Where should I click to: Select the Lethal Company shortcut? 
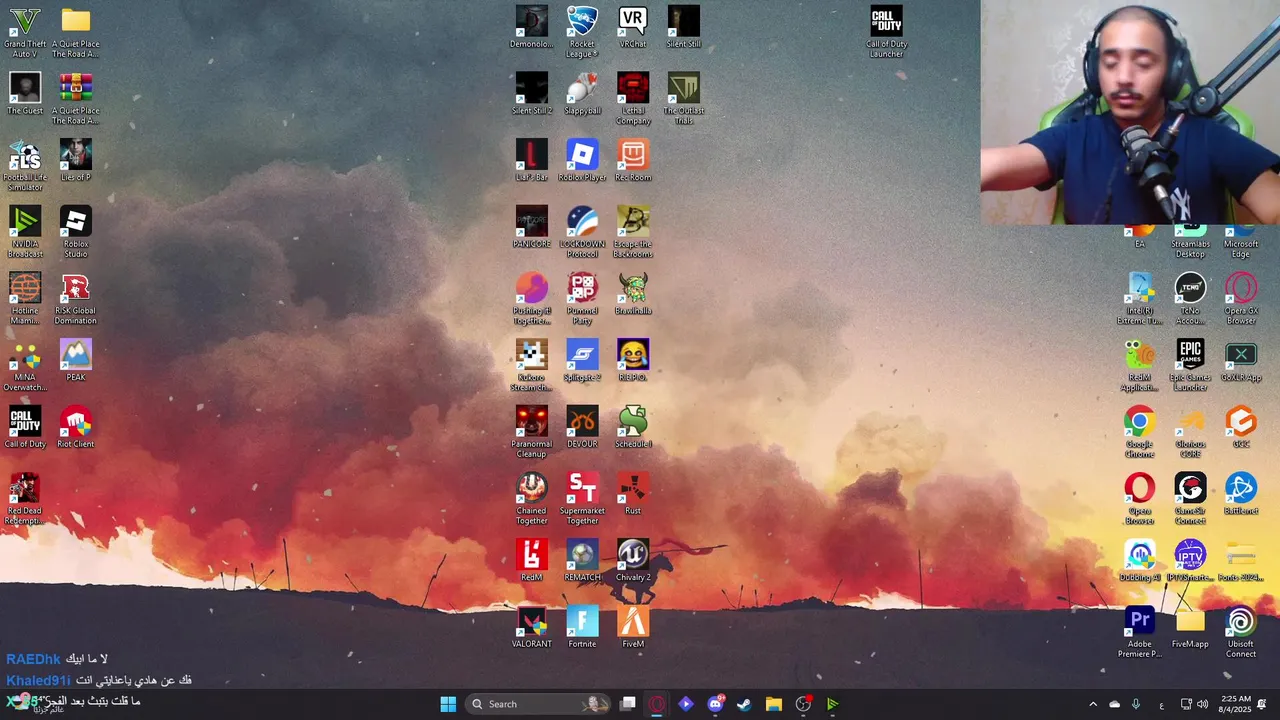click(633, 99)
